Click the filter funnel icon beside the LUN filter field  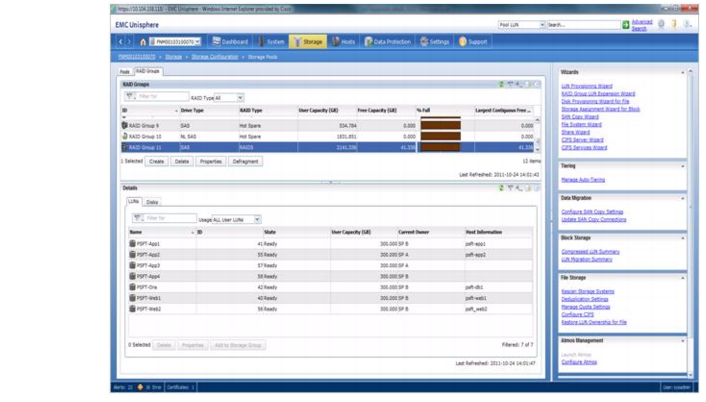137,218
